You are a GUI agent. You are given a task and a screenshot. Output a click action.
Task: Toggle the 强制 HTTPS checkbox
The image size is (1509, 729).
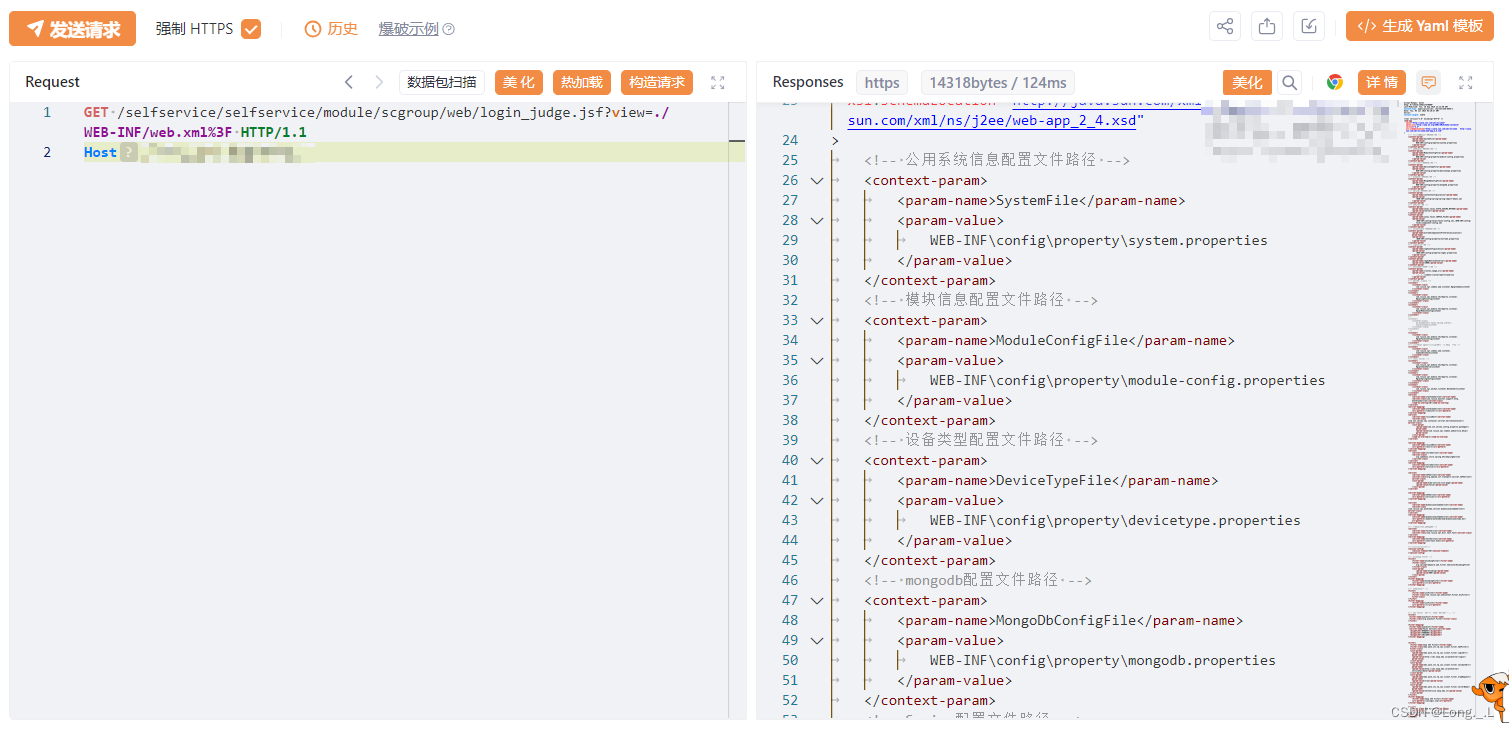point(251,29)
